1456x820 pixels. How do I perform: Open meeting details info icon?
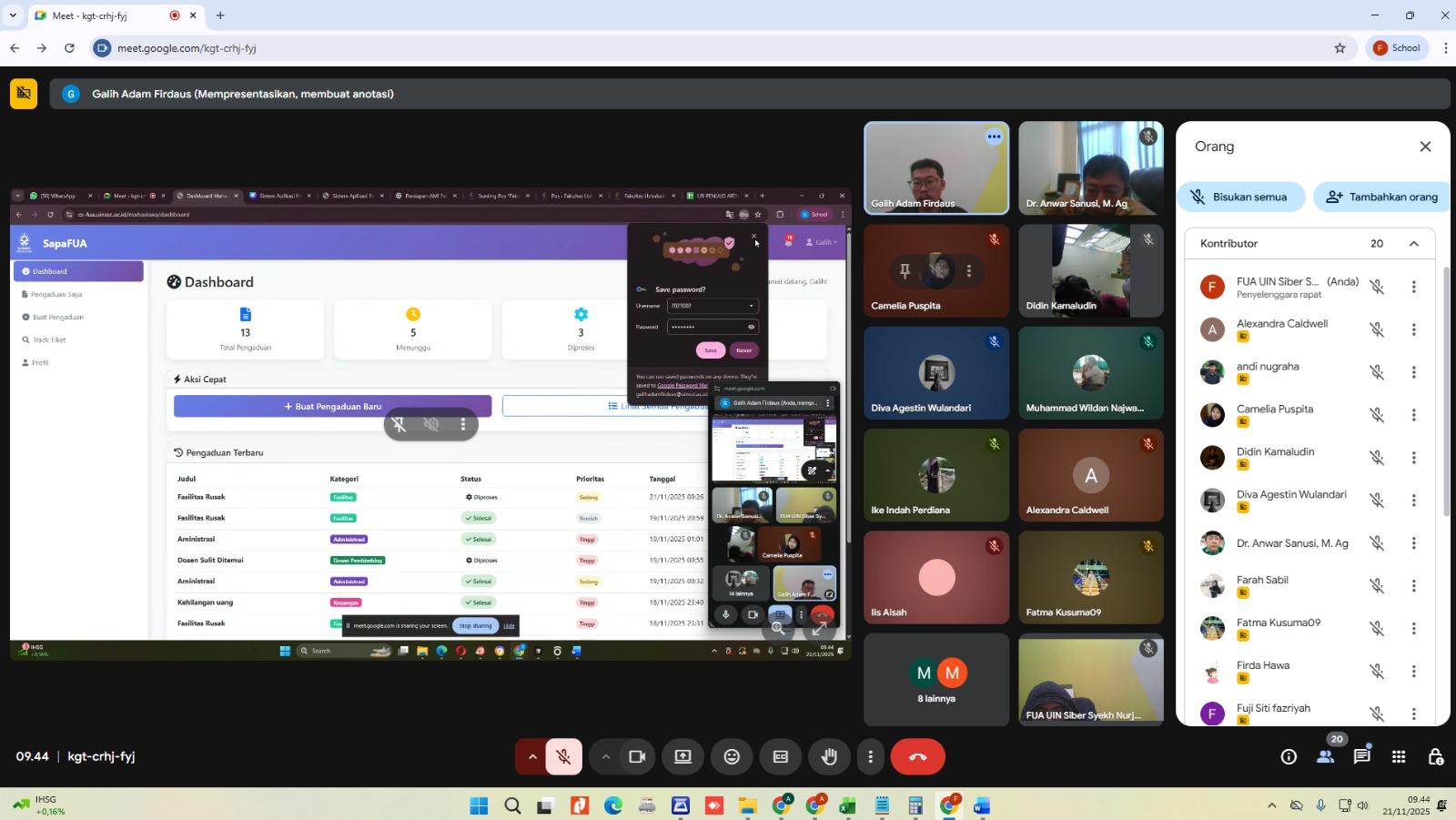[1289, 757]
